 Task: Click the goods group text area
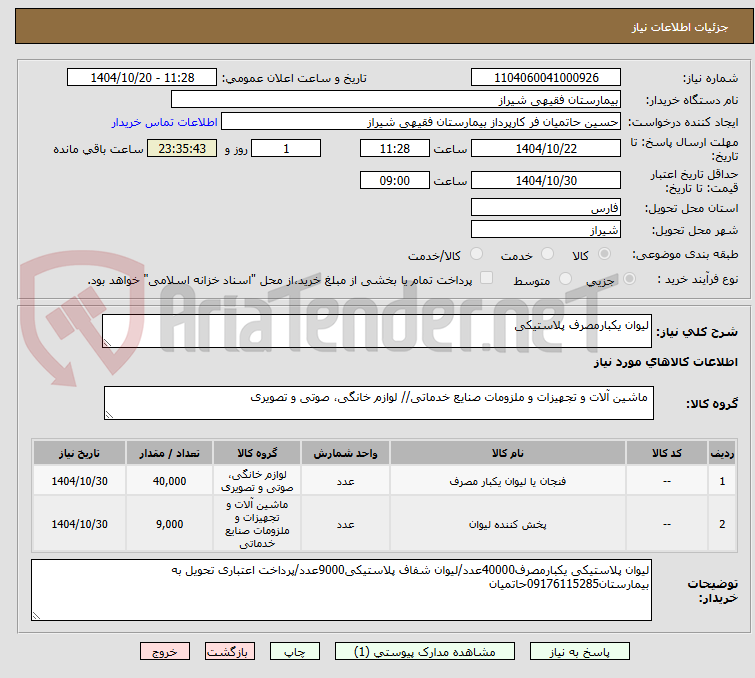tap(379, 403)
